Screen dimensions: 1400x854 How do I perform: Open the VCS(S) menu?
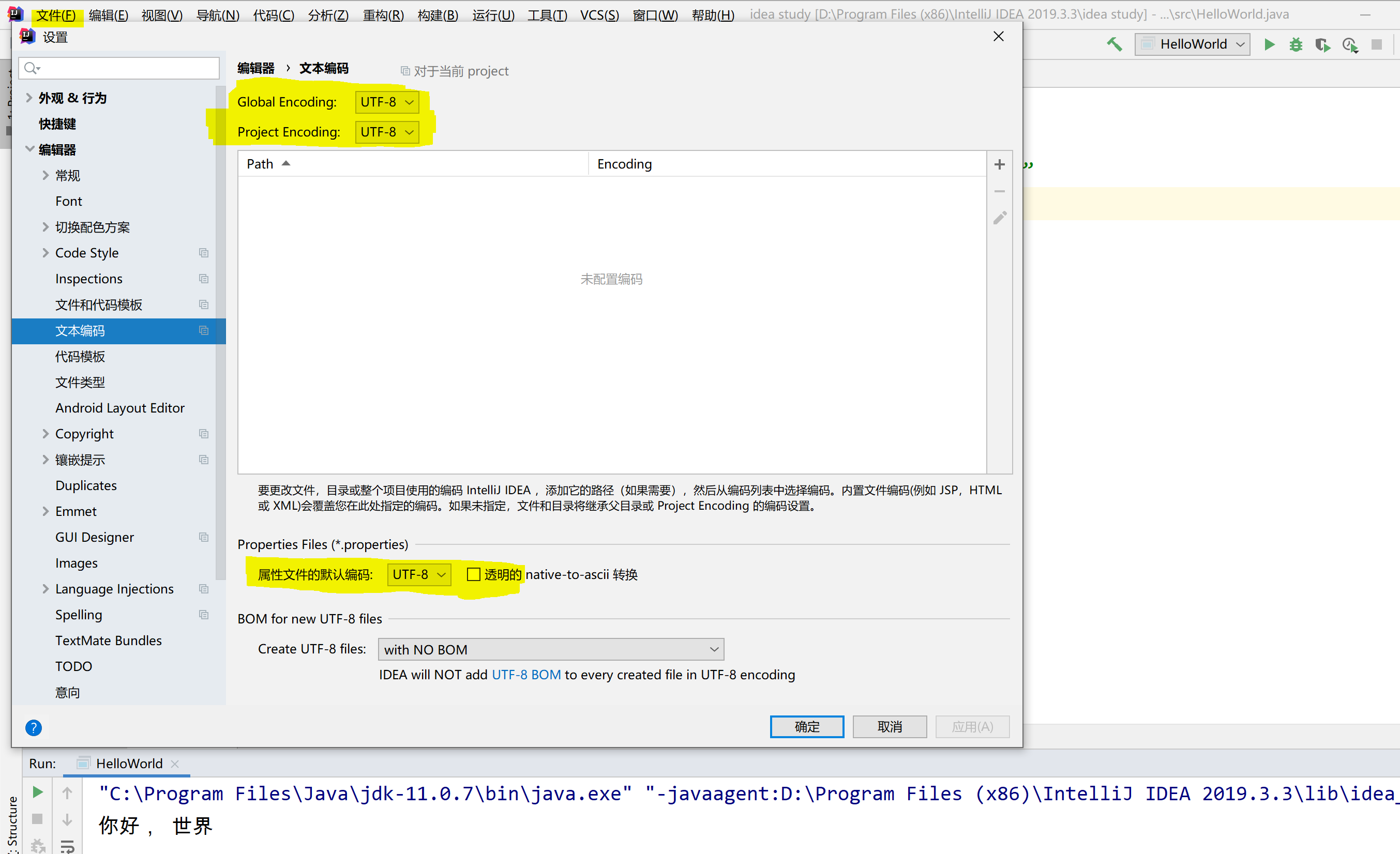[x=599, y=15]
